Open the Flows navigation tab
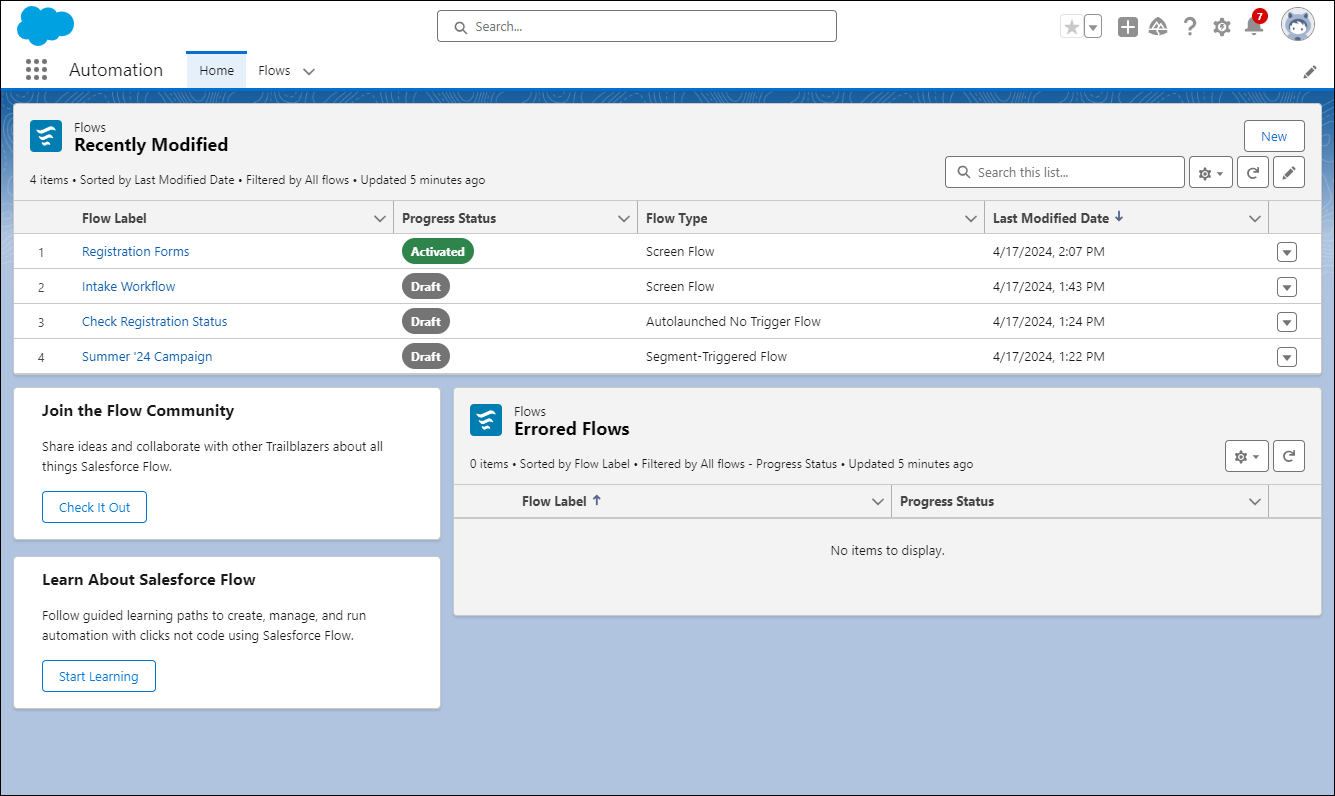This screenshot has height=796, width=1335. 274,70
